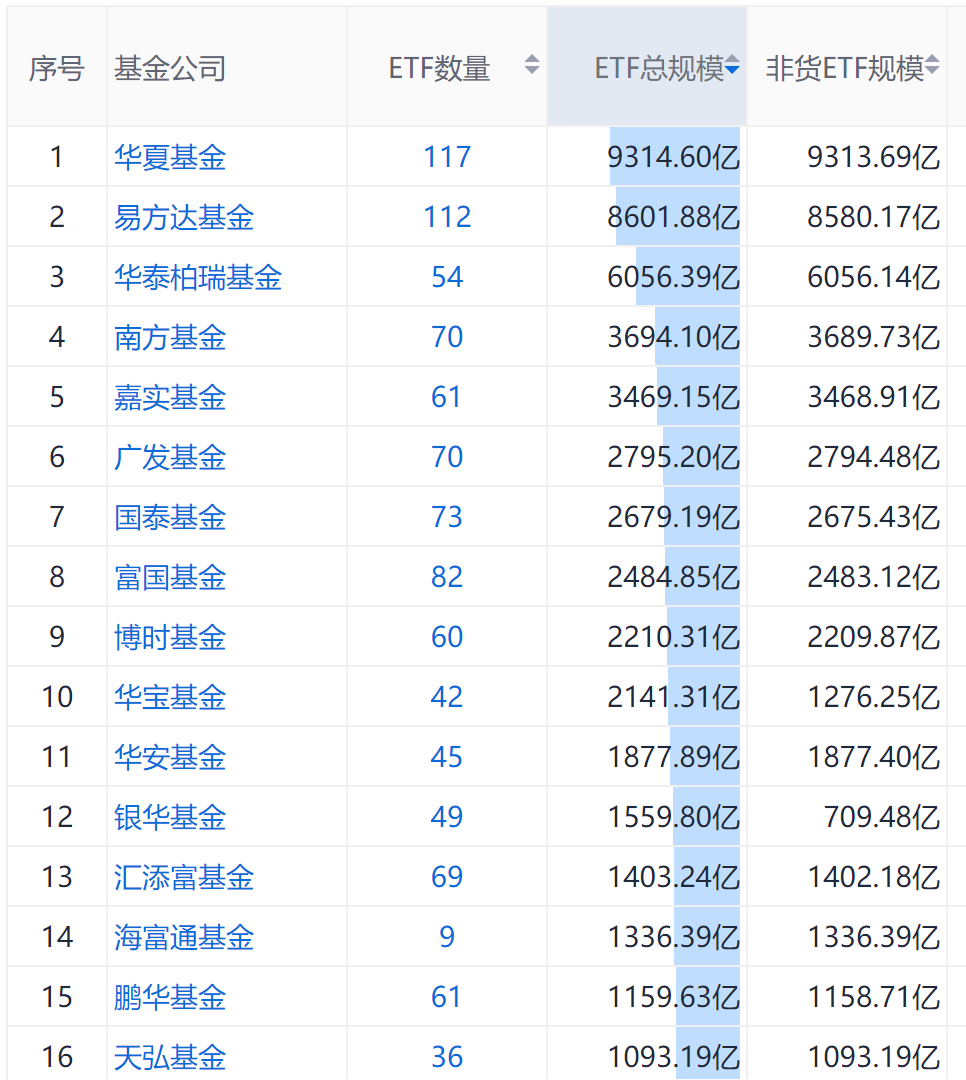966x1080 pixels.
Task: Select the total scale value 3694.10亿
Action: click(673, 337)
